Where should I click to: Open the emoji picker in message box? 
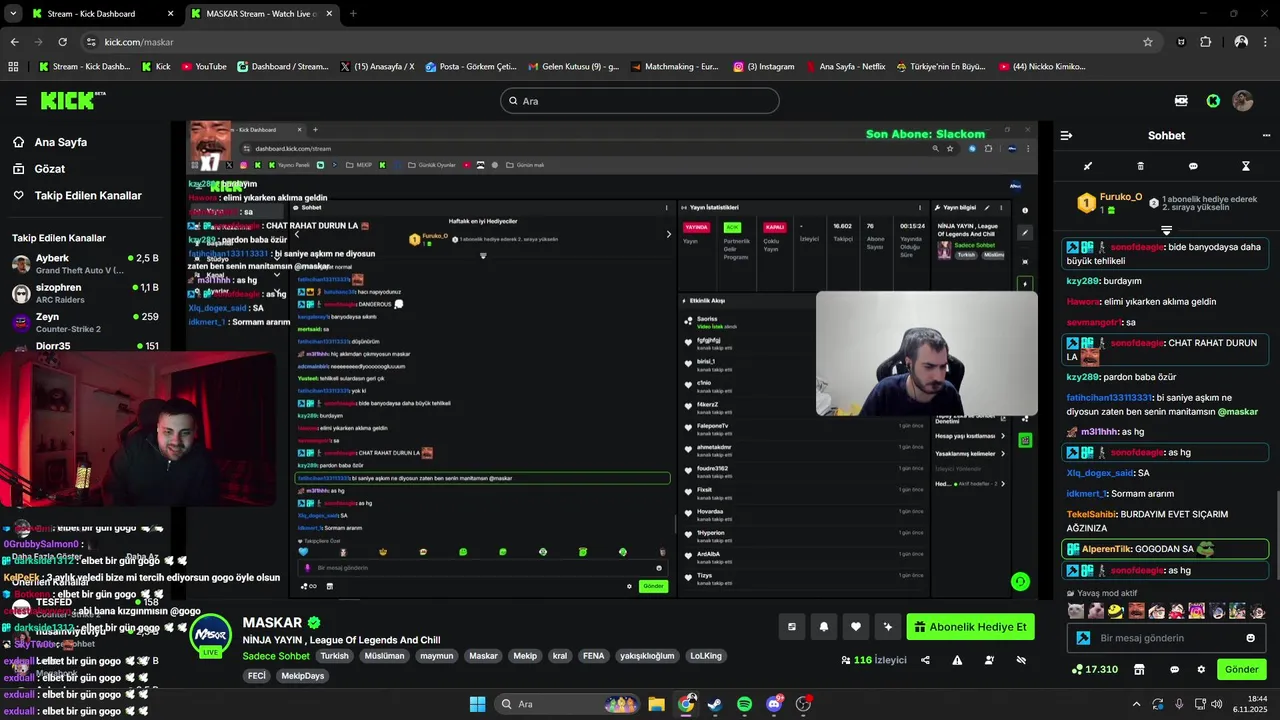pyautogui.click(x=1250, y=638)
